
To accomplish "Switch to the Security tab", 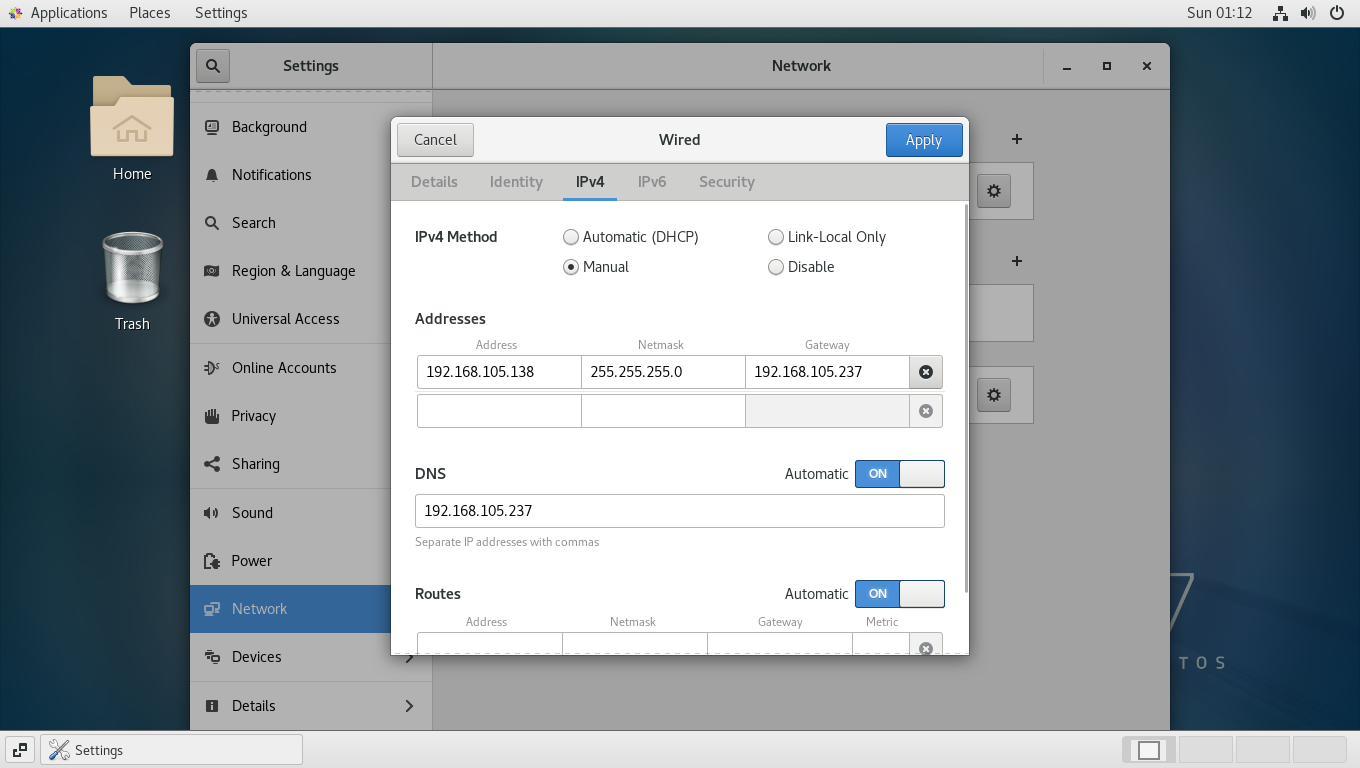I will 726,182.
